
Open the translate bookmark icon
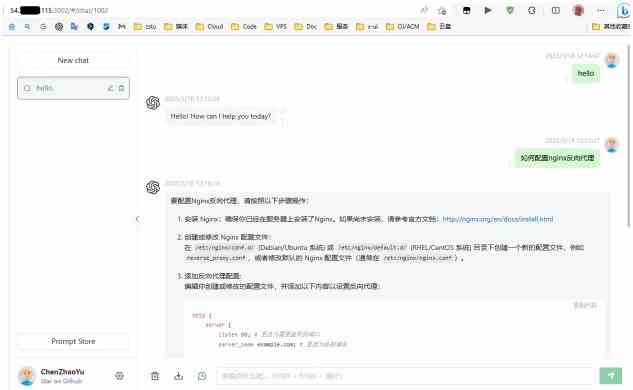pyautogui.click(x=74, y=27)
